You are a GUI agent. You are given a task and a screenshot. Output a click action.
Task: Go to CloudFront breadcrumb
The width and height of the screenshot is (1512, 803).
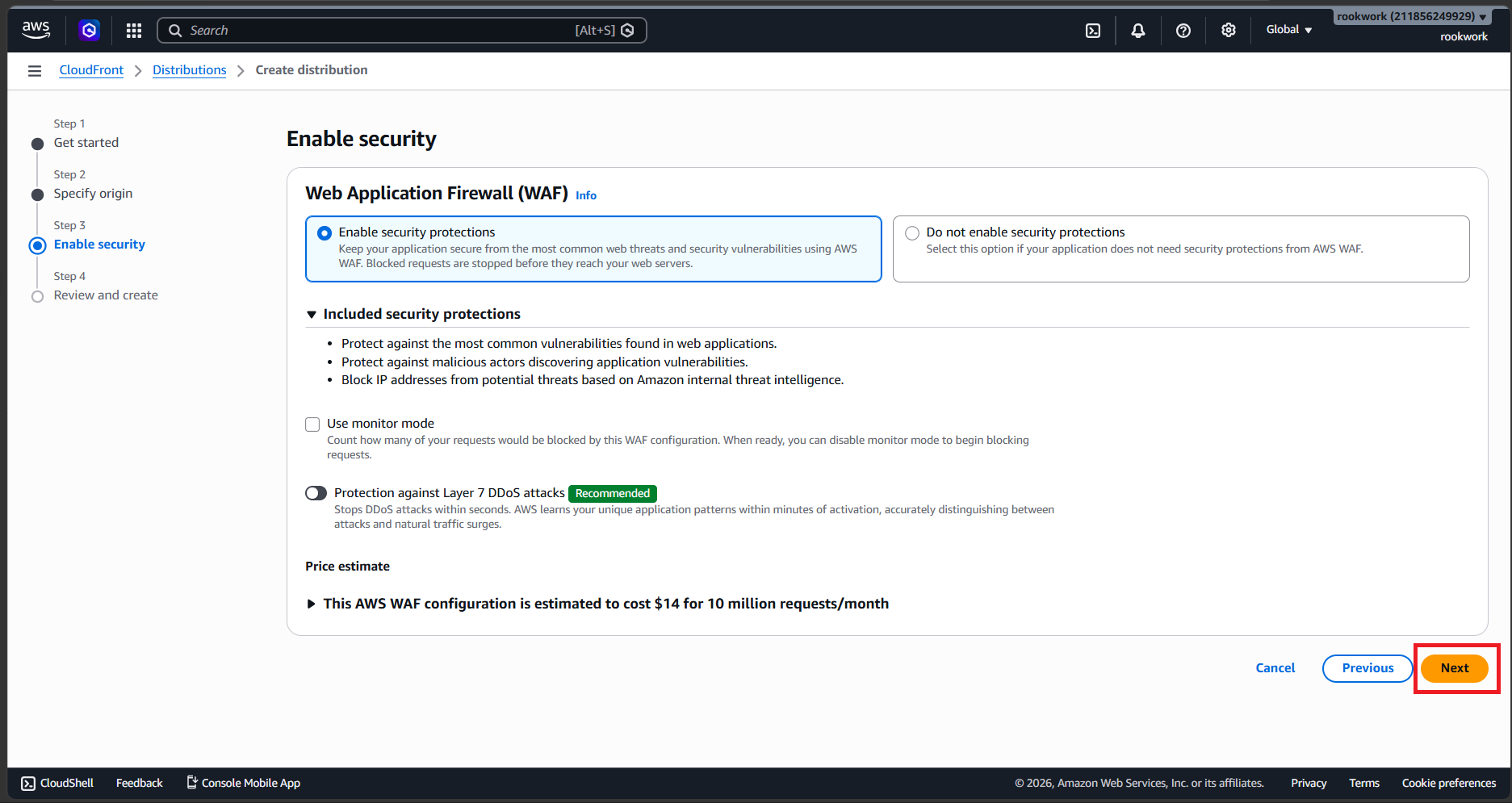[x=91, y=70]
